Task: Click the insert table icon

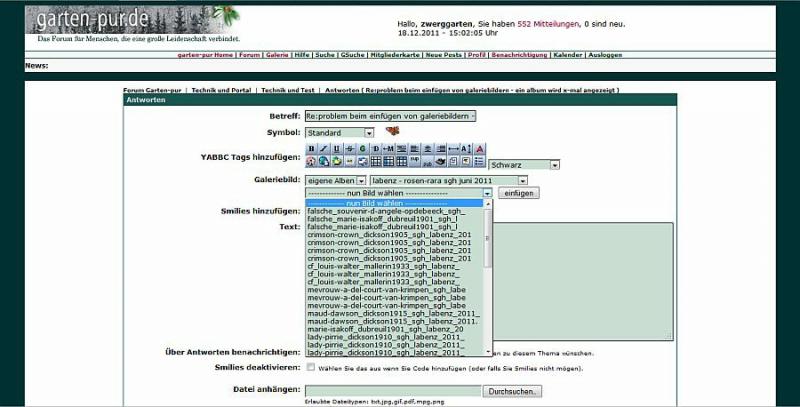Action: [376, 161]
